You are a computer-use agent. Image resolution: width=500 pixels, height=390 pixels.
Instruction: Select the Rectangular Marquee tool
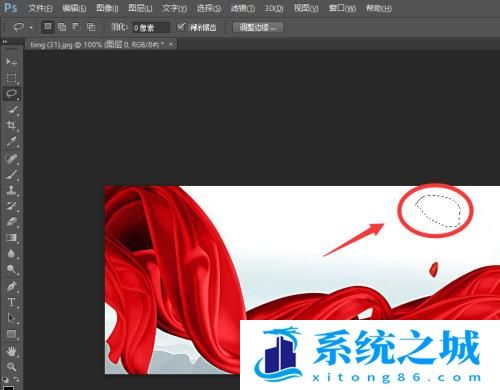pyautogui.click(x=11, y=78)
